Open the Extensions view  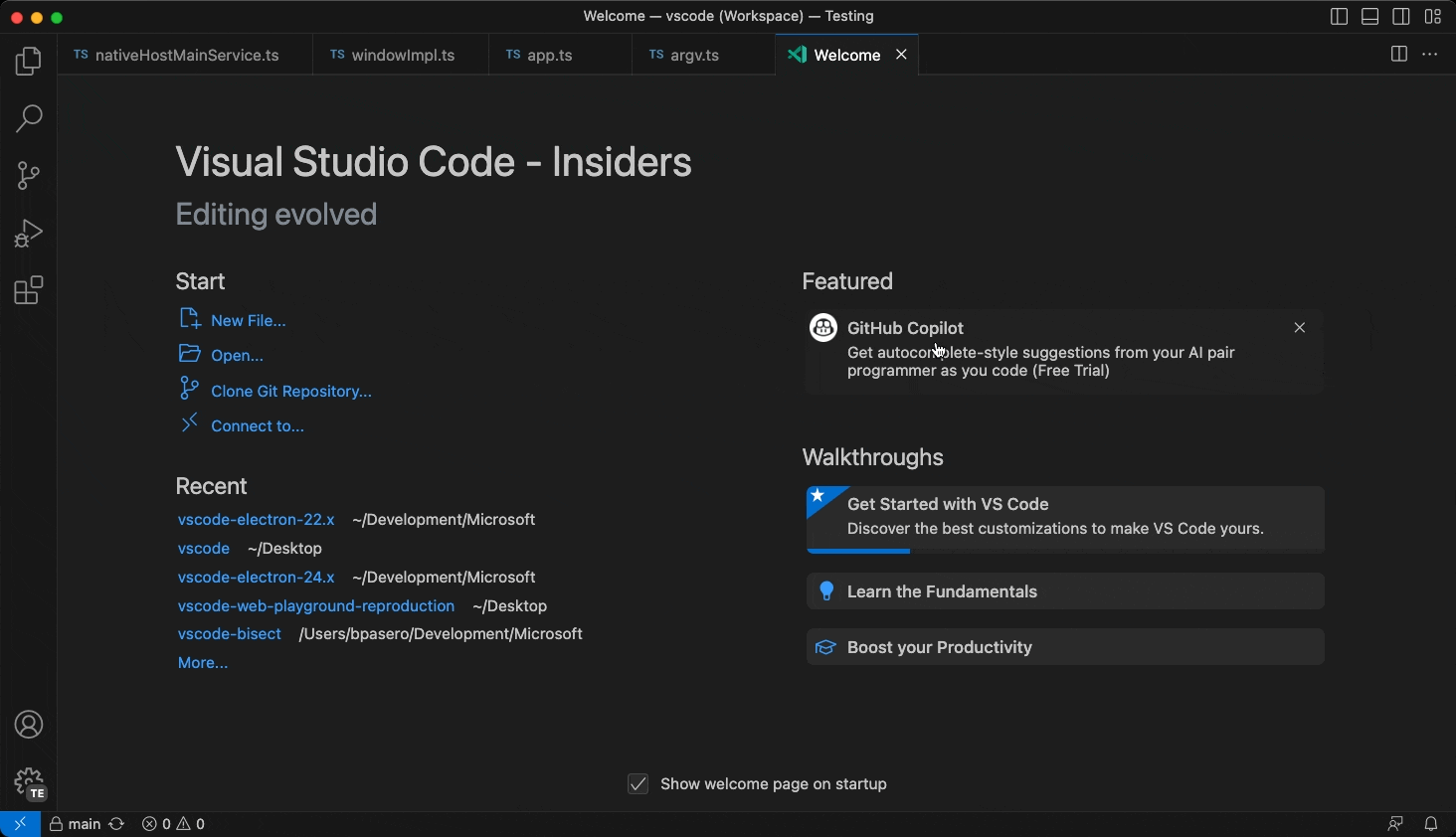[x=28, y=289]
